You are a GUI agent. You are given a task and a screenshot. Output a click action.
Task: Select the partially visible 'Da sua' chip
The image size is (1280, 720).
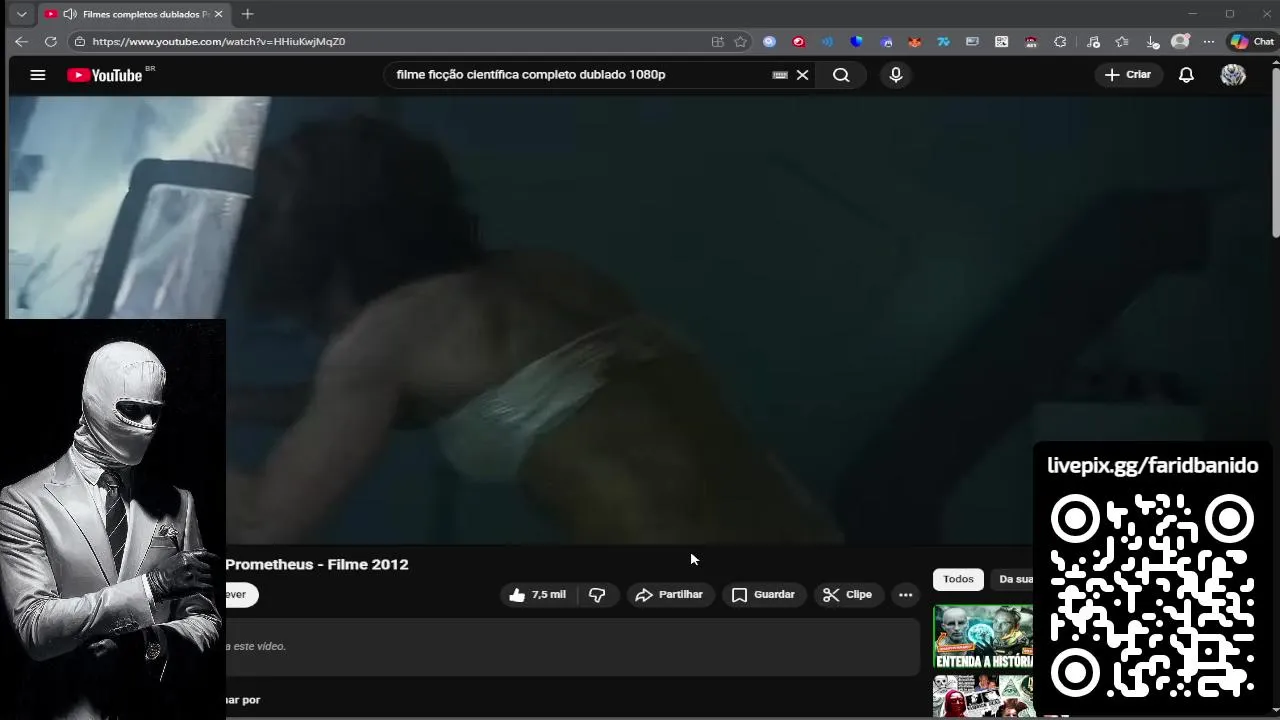click(x=1014, y=579)
